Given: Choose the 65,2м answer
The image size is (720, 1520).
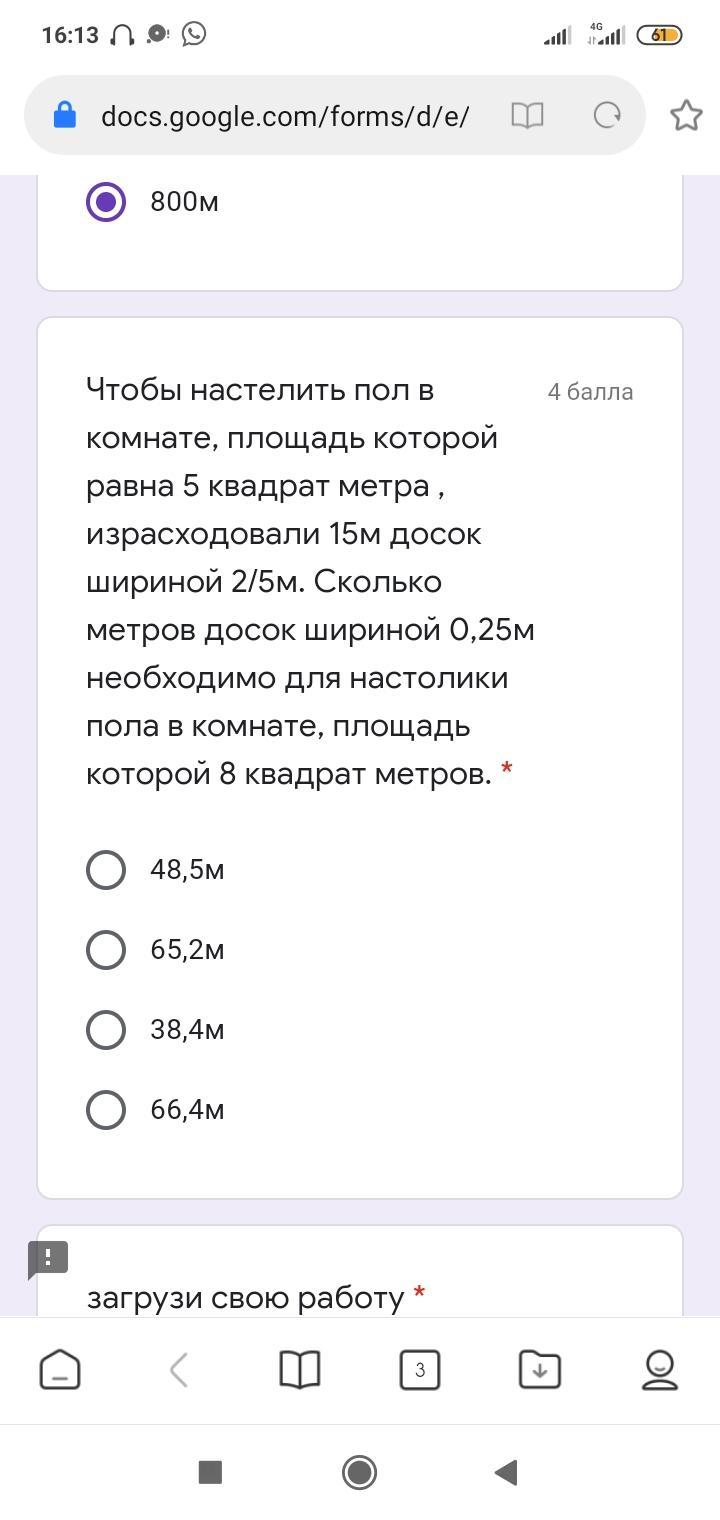Looking at the screenshot, I should coord(106,950).
